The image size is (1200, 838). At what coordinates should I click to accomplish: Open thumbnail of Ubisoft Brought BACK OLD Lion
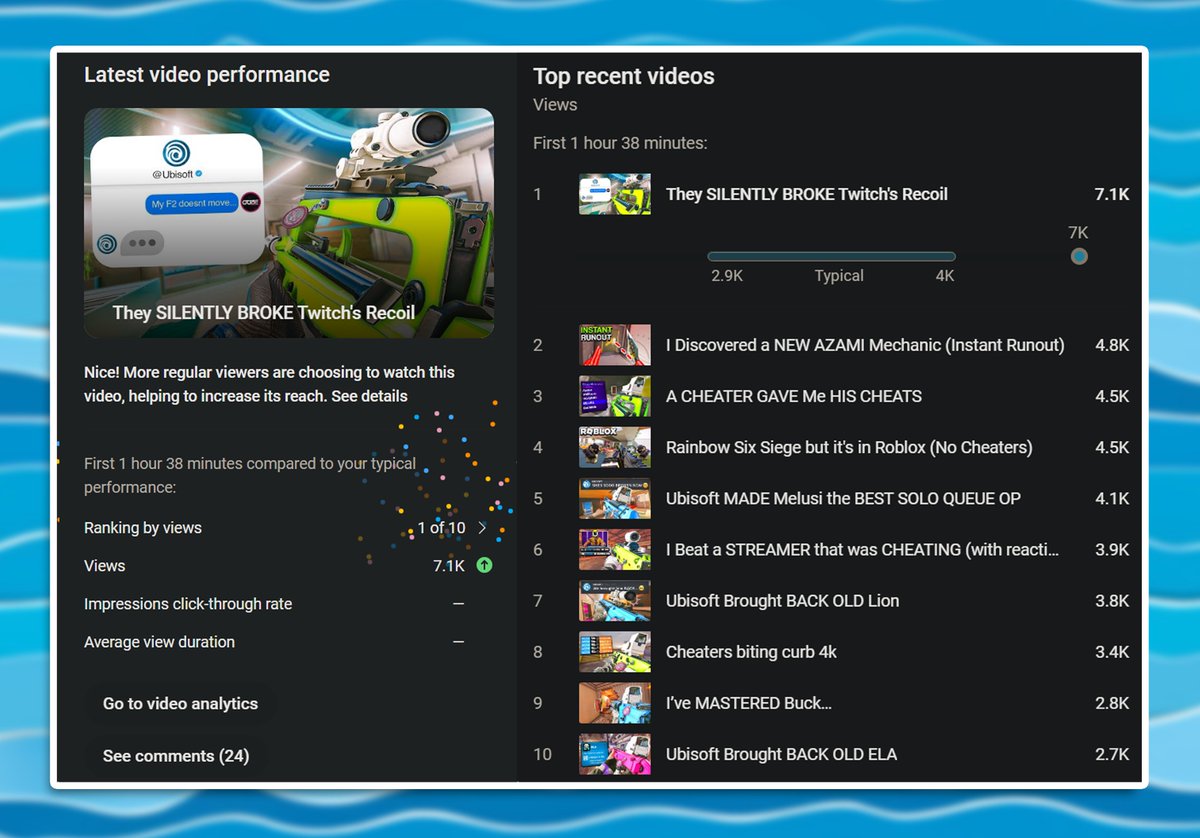click(615, 601)
